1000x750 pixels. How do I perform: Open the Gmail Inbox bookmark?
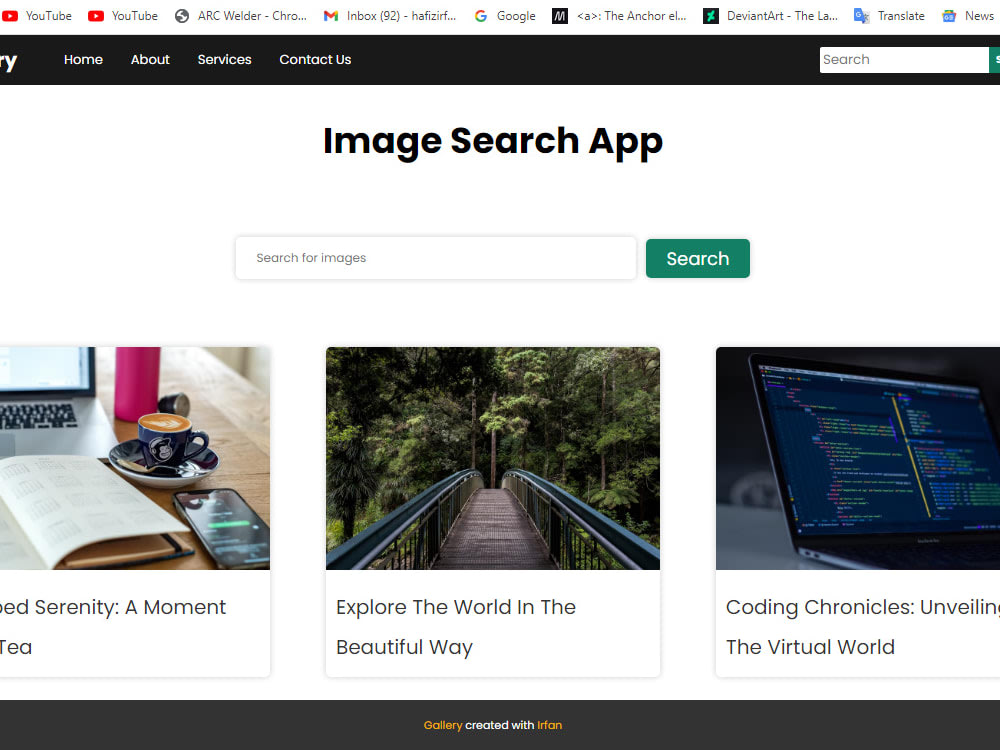pos(390,16)
